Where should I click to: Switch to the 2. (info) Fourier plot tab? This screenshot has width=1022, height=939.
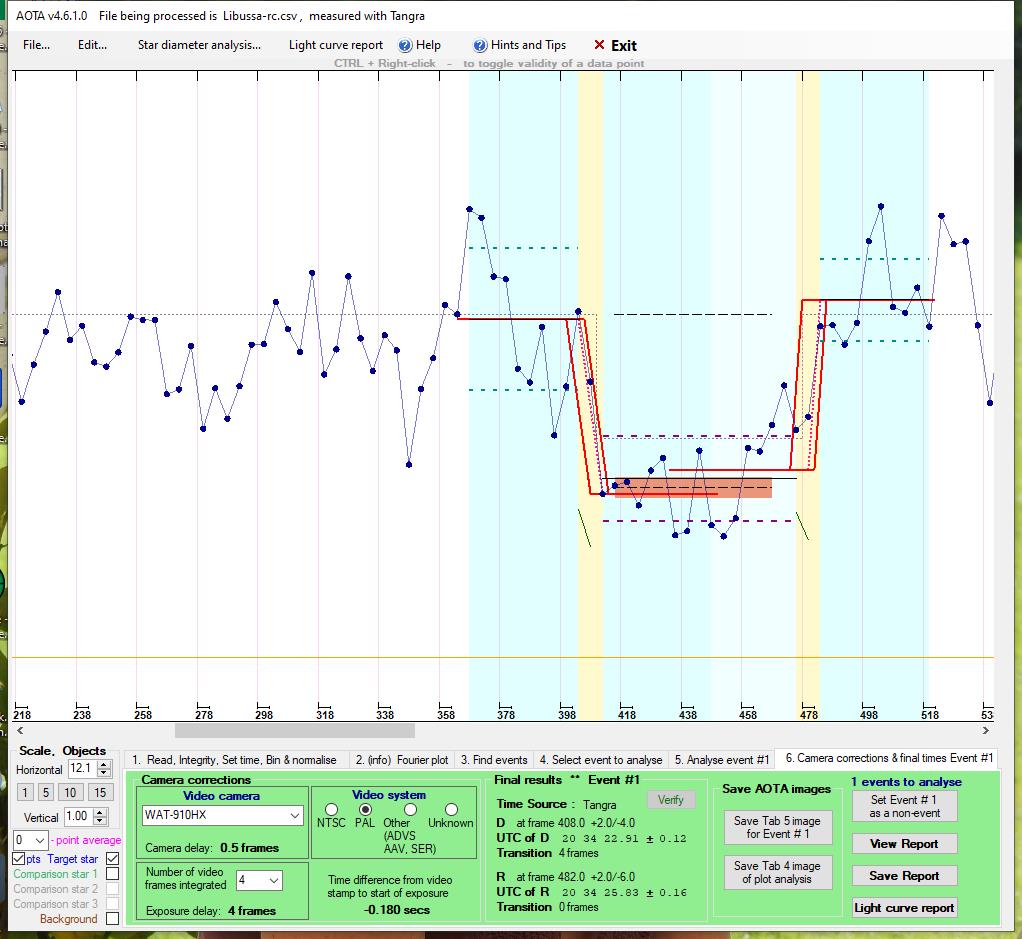tap(402, 760)
